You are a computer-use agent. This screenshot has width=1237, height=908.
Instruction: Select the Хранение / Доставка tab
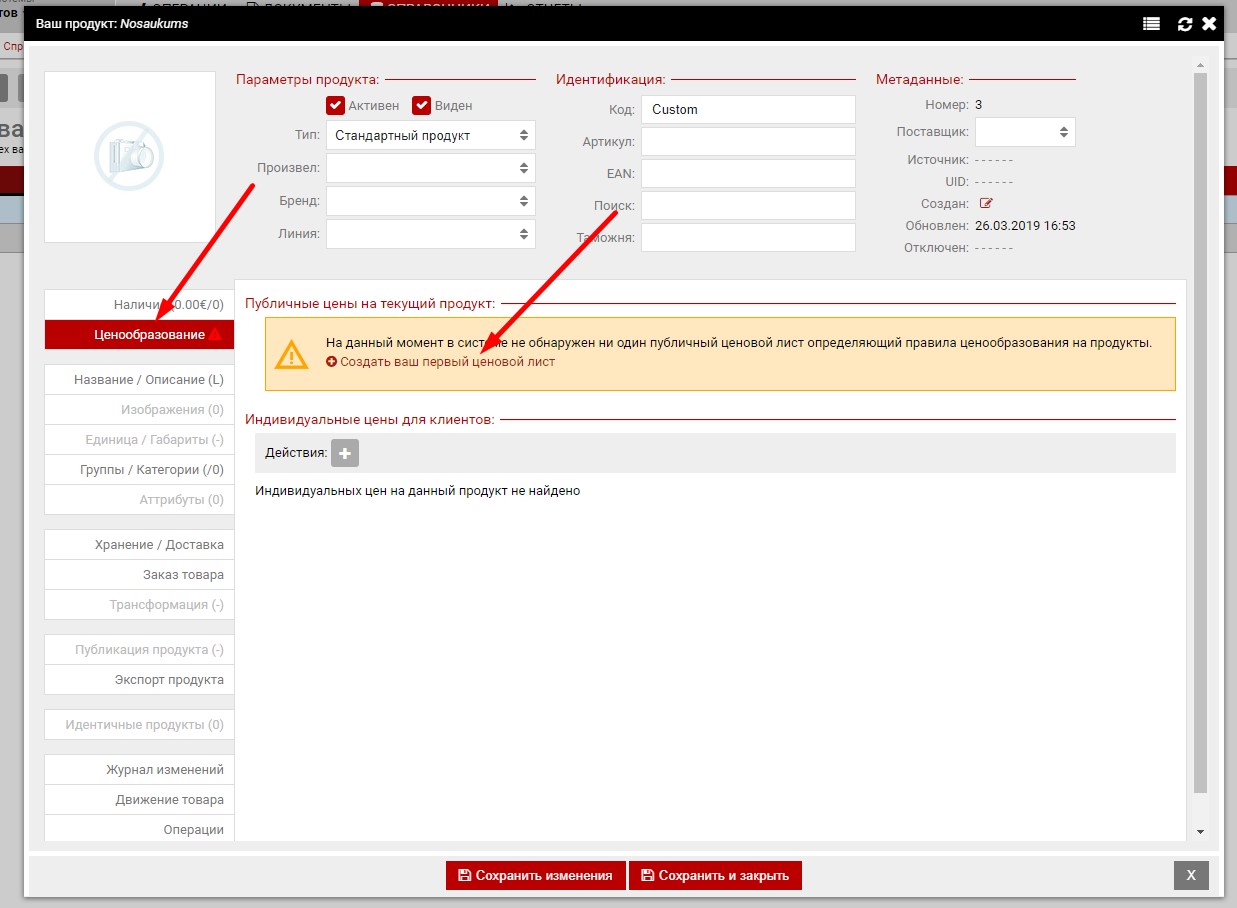(159, 545)
